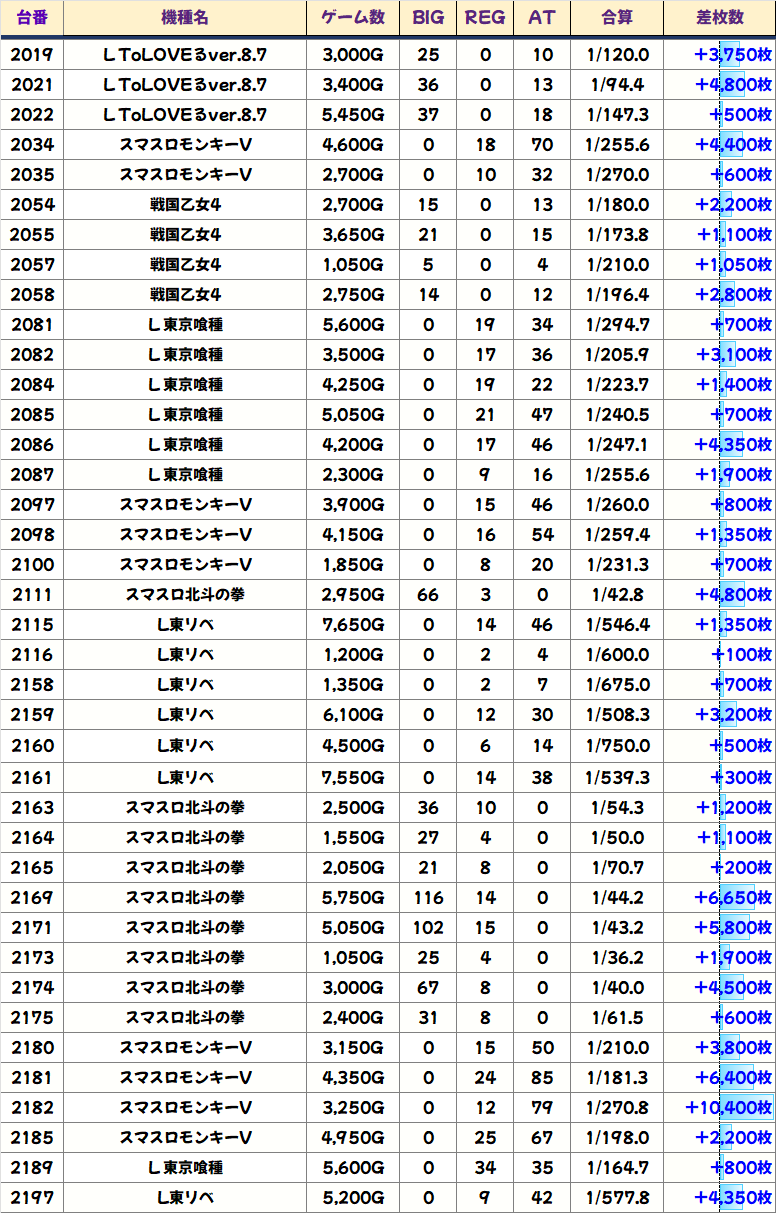The image size is (776, 1213).
Task: Click the BIG count 116 cell
Action: [428, 898]
